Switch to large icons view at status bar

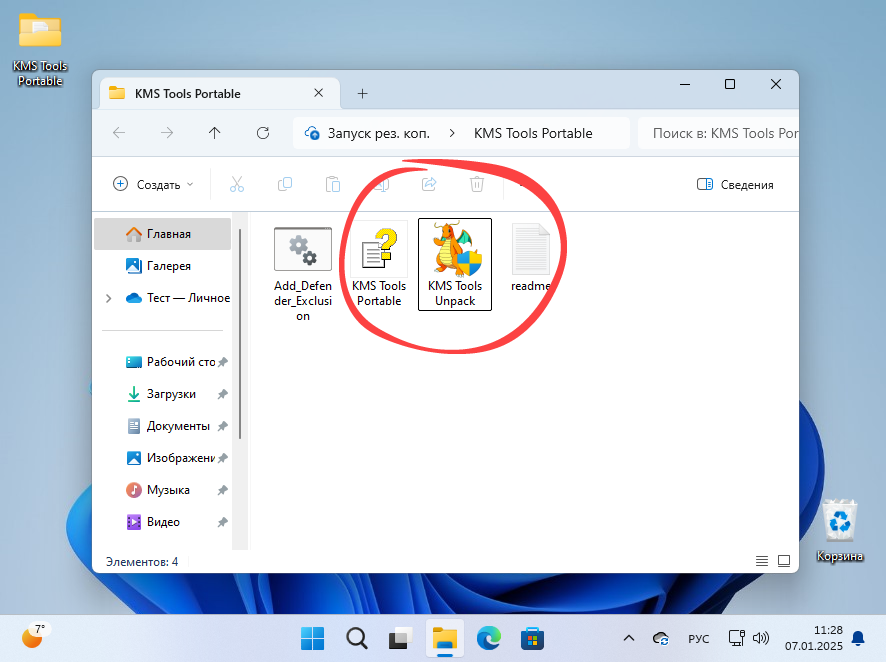(x=782, y=561)
